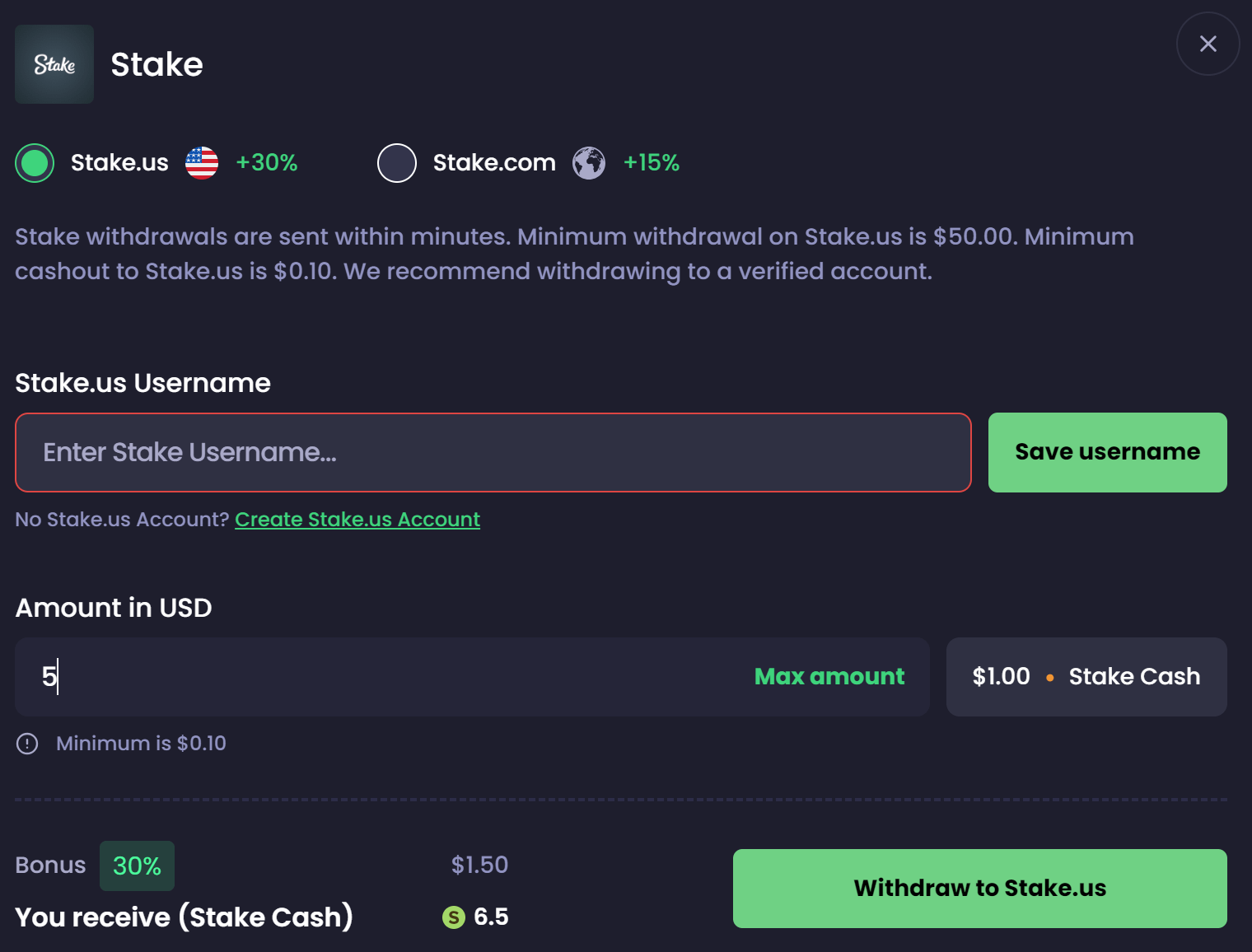Select the Stake.us radio button
This screenshot has height=952, width=1252.
[35, 163]
